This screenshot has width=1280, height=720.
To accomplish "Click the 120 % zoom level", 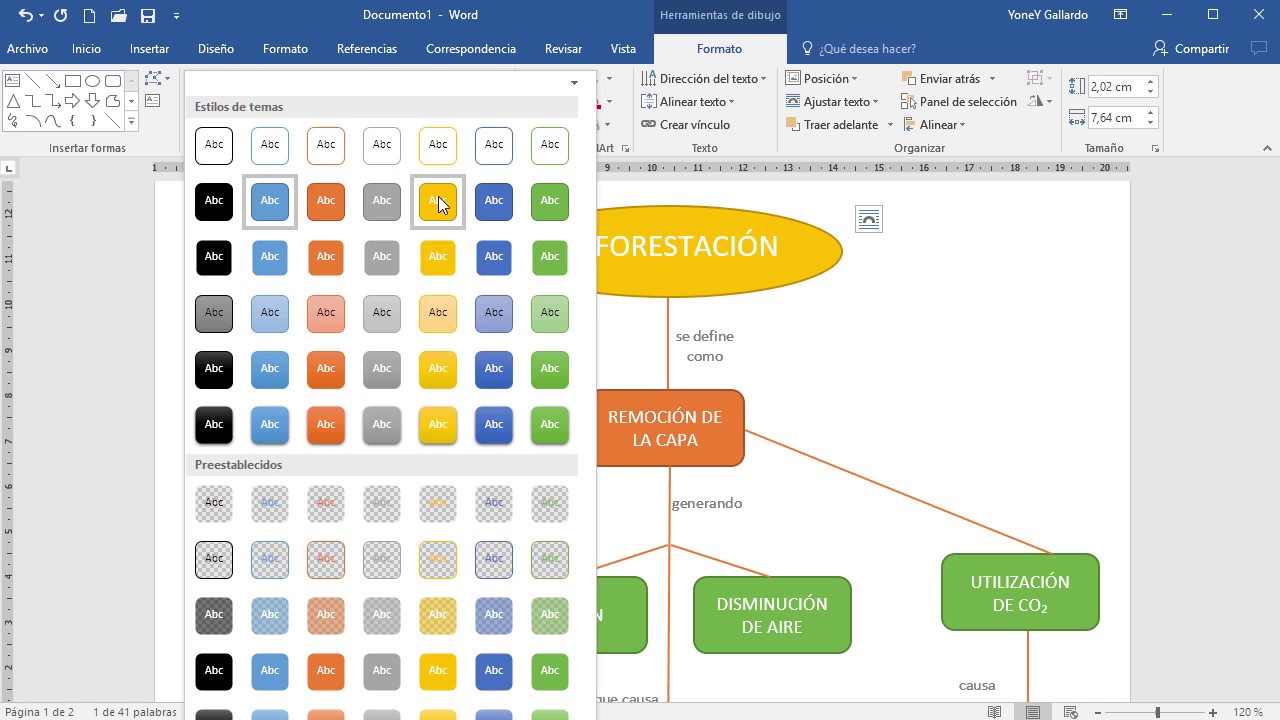I will [1248, 712].
